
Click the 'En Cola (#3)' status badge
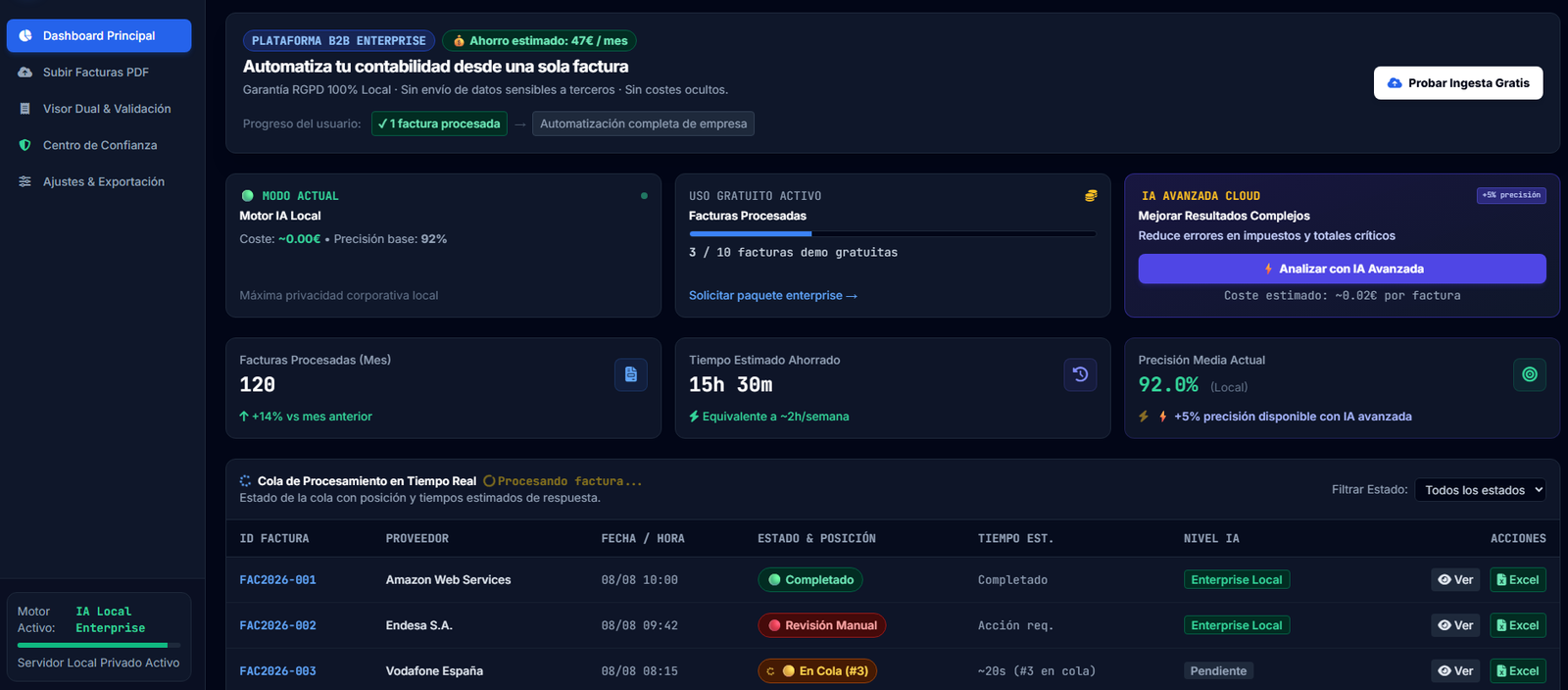817,671
